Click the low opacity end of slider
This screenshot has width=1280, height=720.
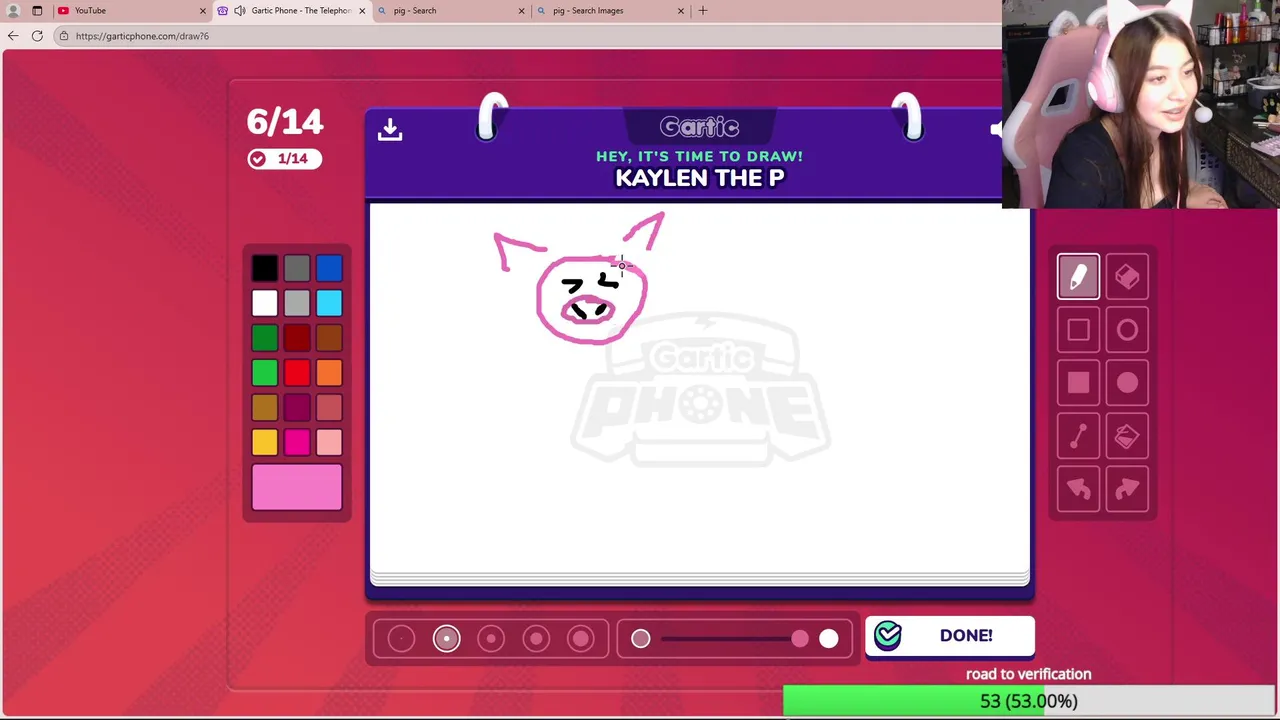pos(640,639)
